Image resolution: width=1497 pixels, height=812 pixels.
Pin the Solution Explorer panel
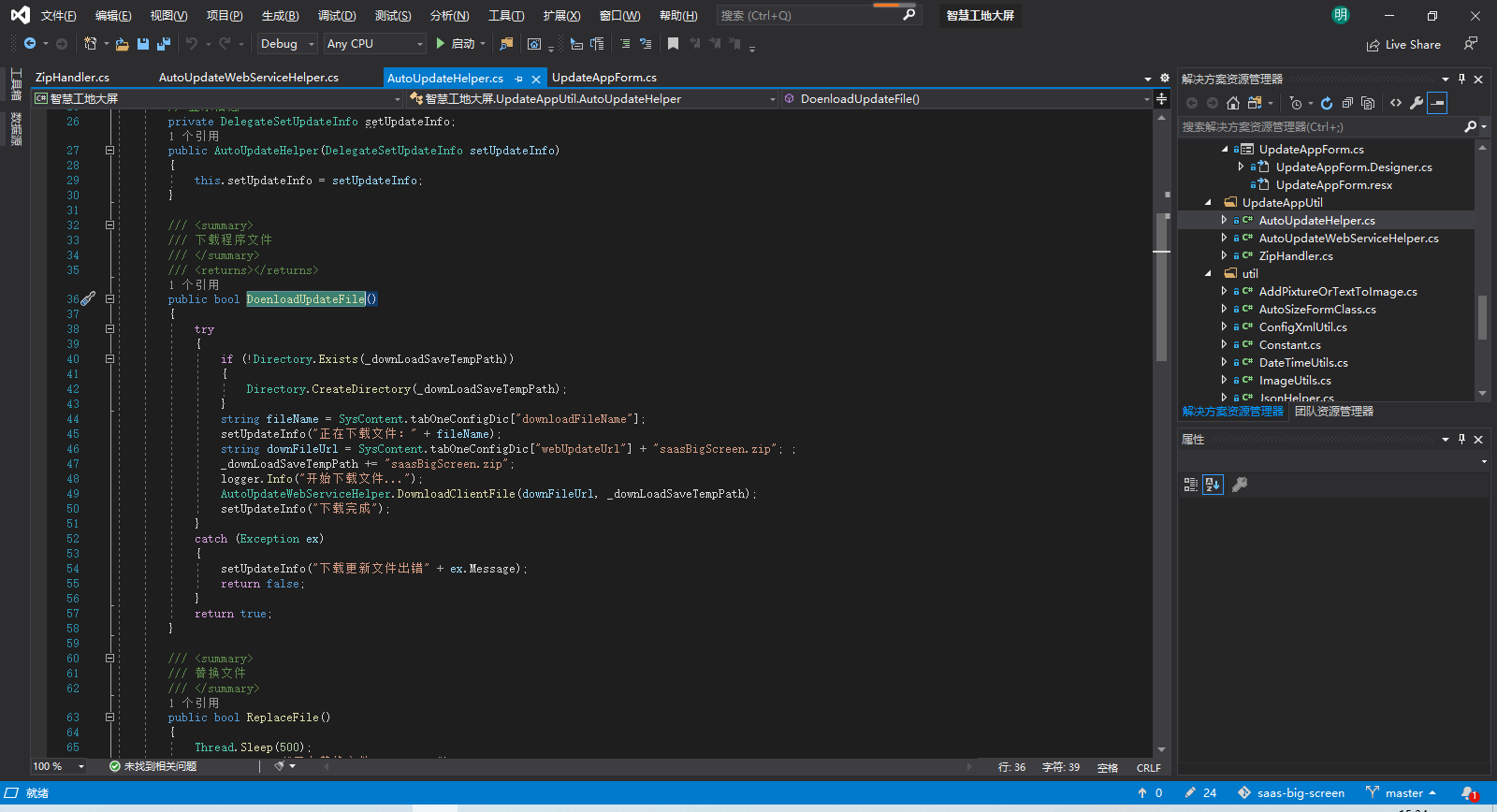click(1462, 79)
